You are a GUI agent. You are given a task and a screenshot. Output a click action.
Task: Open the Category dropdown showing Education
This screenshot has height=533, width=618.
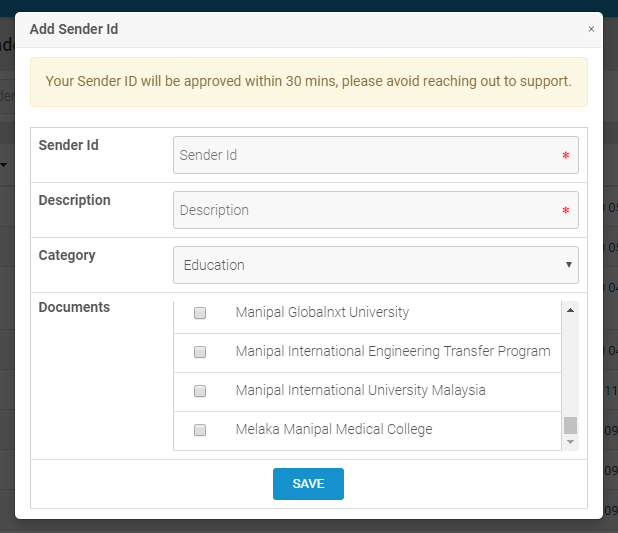(x=375, y=265)
